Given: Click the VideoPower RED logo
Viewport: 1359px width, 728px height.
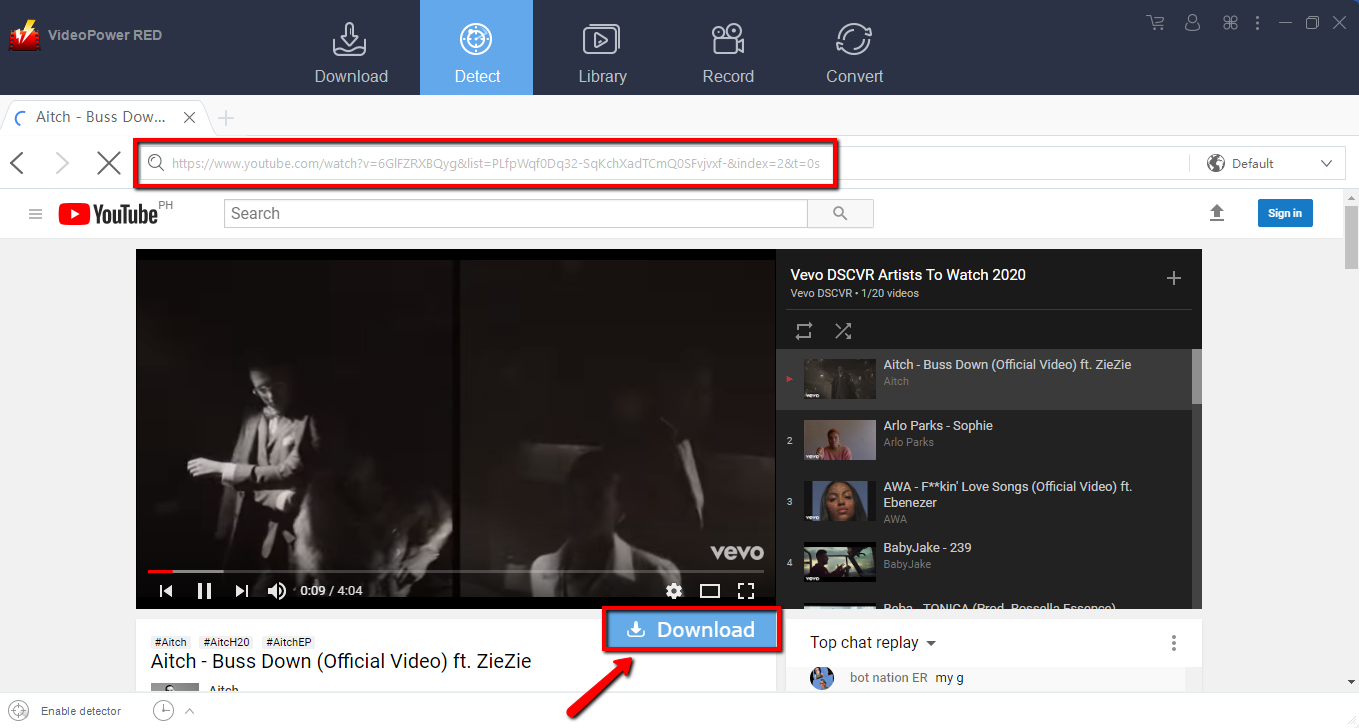Looking at the screenshot, I should tap(24, 36).
